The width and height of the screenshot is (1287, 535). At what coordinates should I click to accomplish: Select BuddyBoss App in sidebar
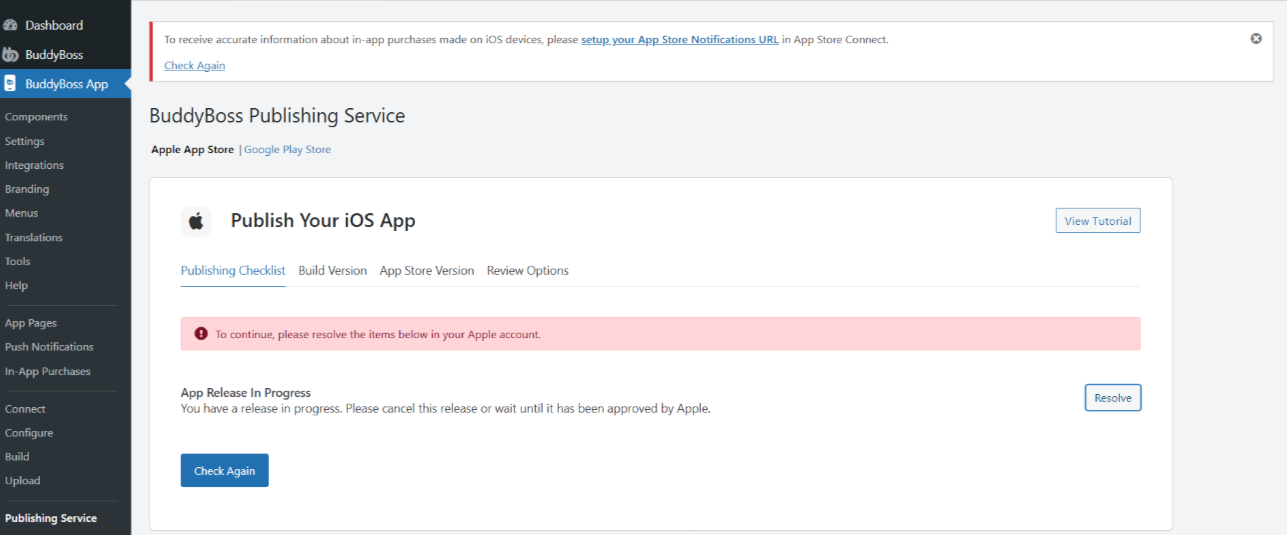click(x=65, y=84)
